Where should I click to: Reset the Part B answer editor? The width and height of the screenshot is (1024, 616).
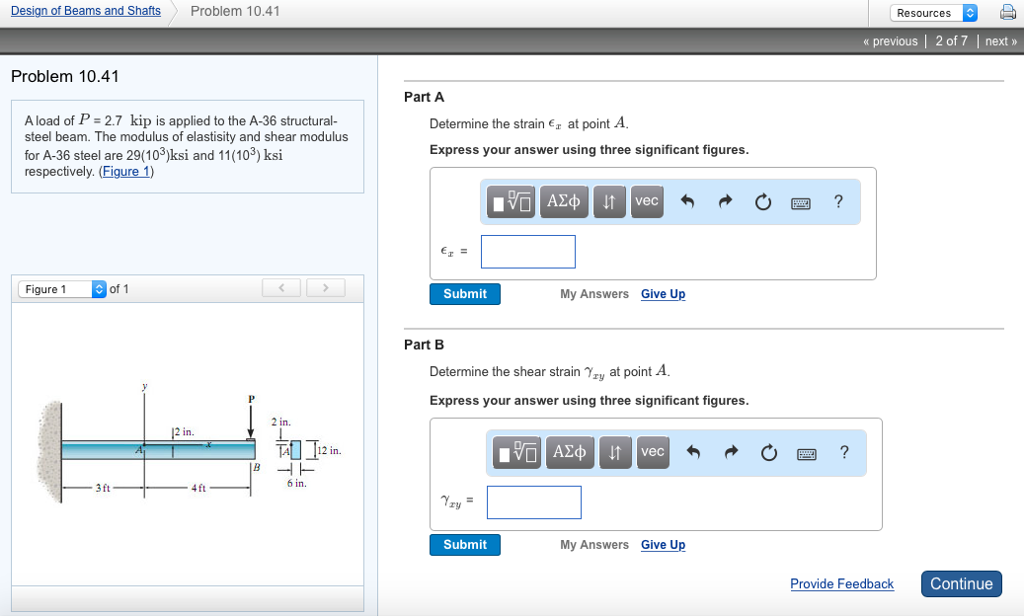point(769,453)
